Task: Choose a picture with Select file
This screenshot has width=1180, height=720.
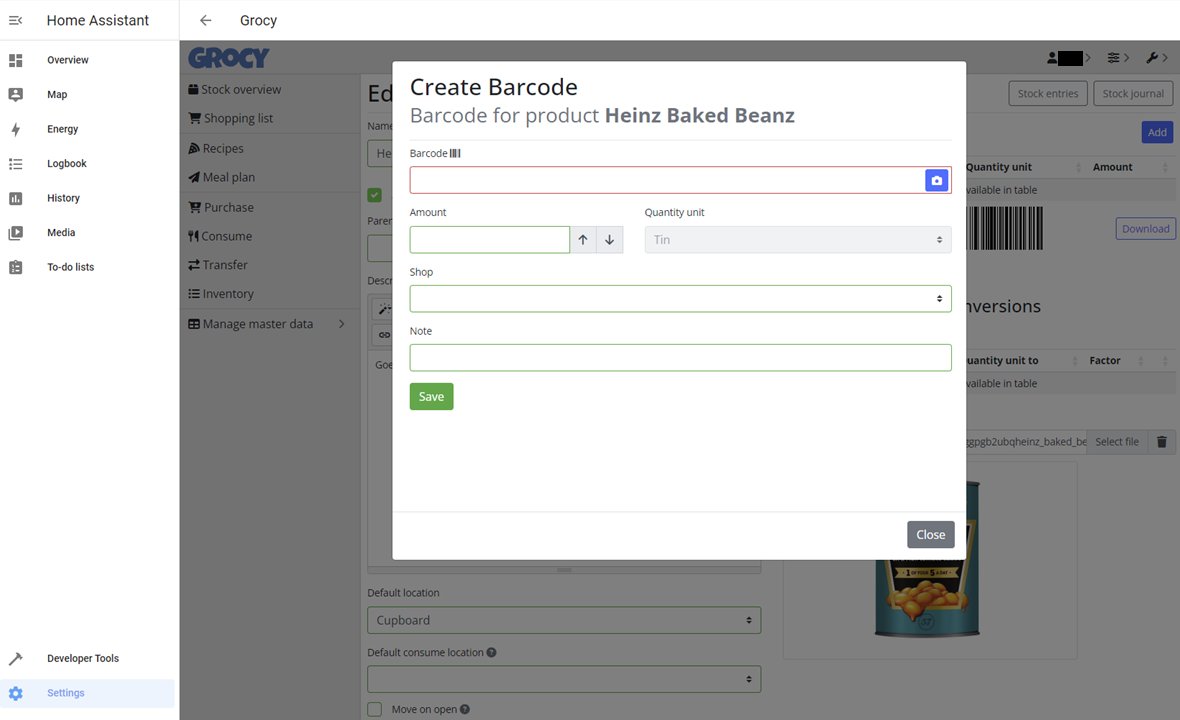Action: coord(1117,442)
